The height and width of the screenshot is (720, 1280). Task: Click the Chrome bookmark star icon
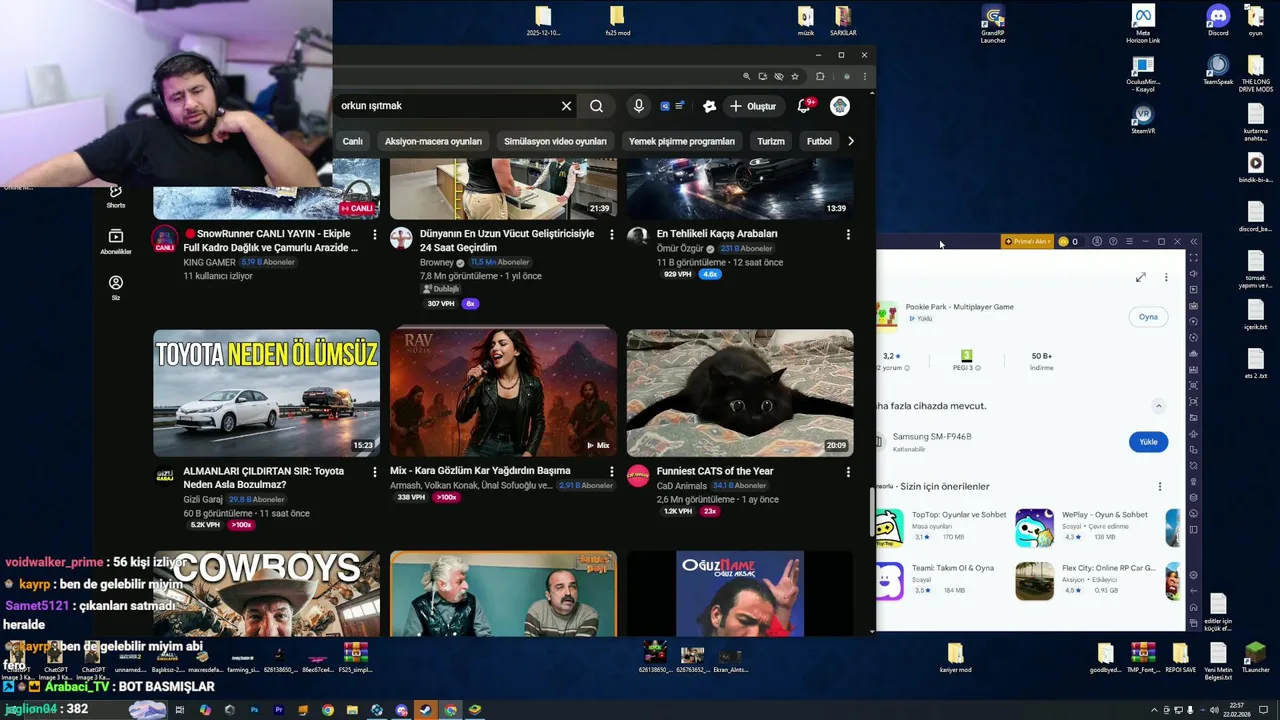pos(795,76)
